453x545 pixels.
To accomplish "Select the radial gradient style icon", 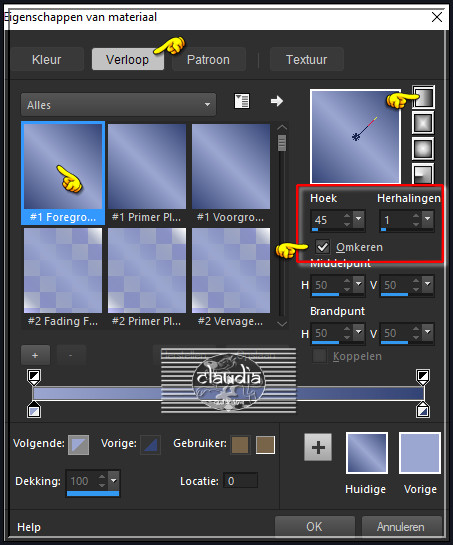I will 423,173.
